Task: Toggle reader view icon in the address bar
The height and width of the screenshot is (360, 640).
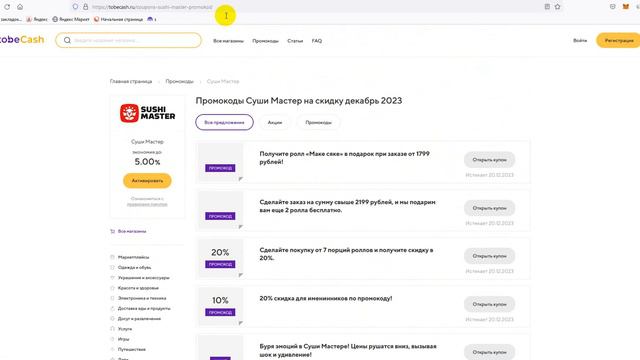Action: (547, 7)
